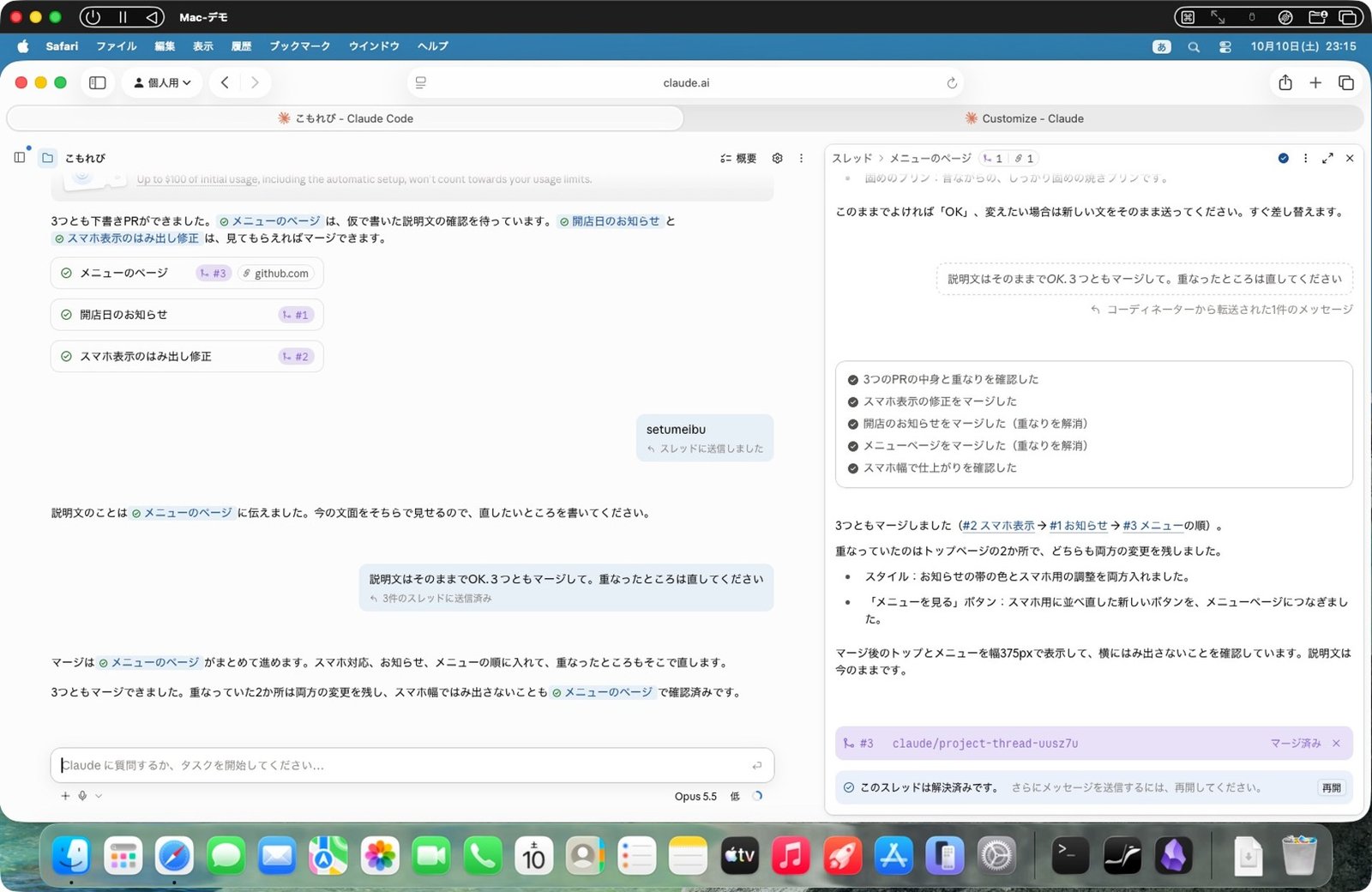
Task: Select the こもれび - Claude Code tab
Action: click(346, 118)
